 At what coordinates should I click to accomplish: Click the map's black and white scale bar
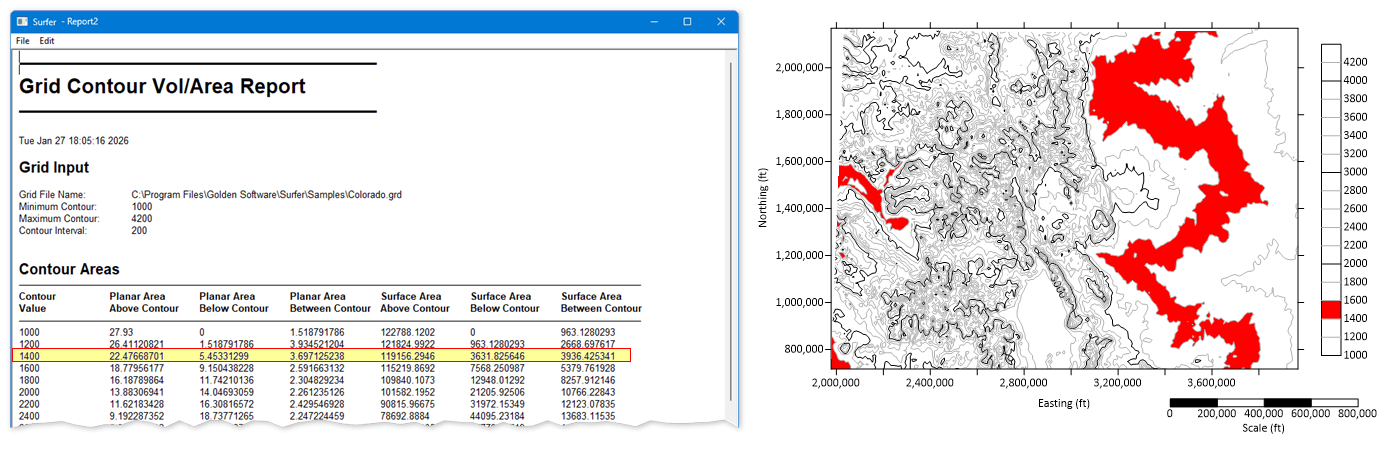[1263, 402]
